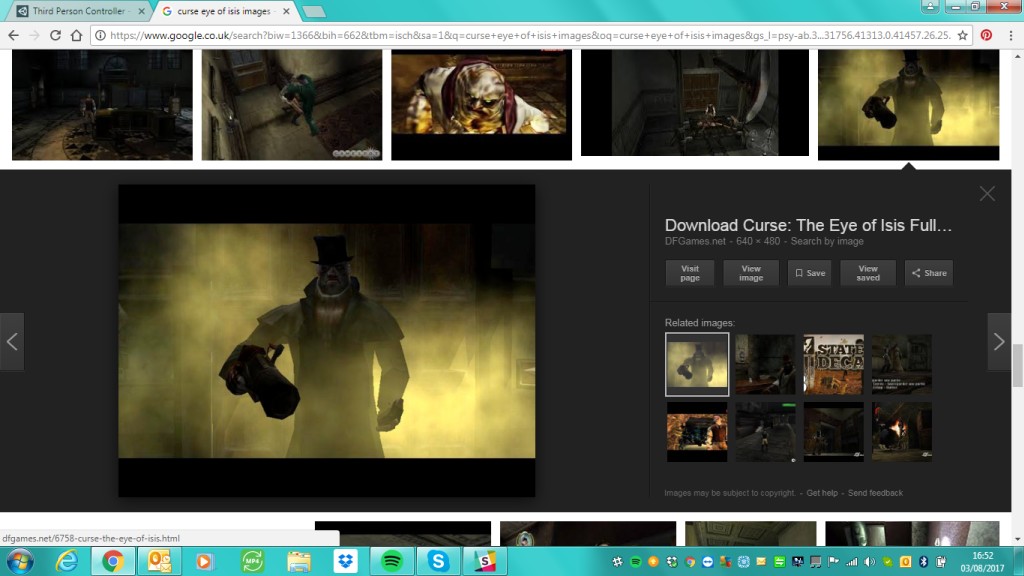Click the Get help link
The width and height of the screenshot is (1024, 576).
[x=822, y=493]
